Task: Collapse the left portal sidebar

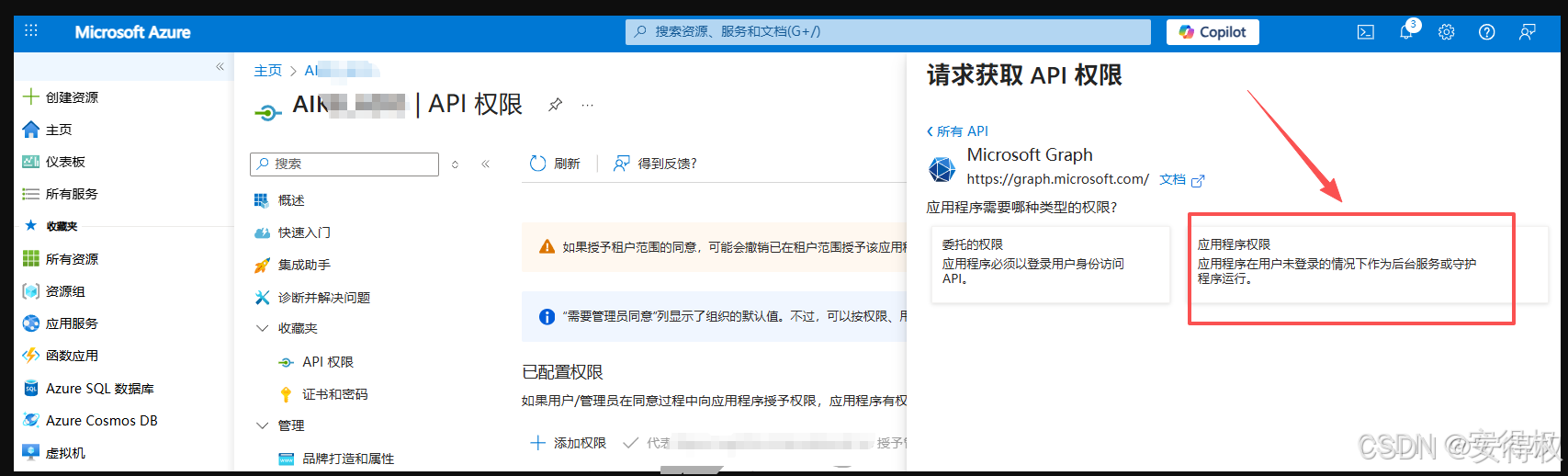Action: 220,66
